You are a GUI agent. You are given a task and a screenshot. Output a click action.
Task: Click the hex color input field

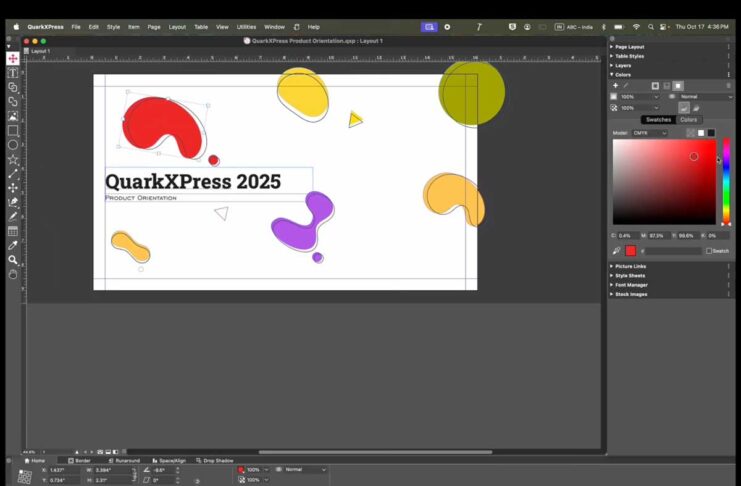click(673, 251)
